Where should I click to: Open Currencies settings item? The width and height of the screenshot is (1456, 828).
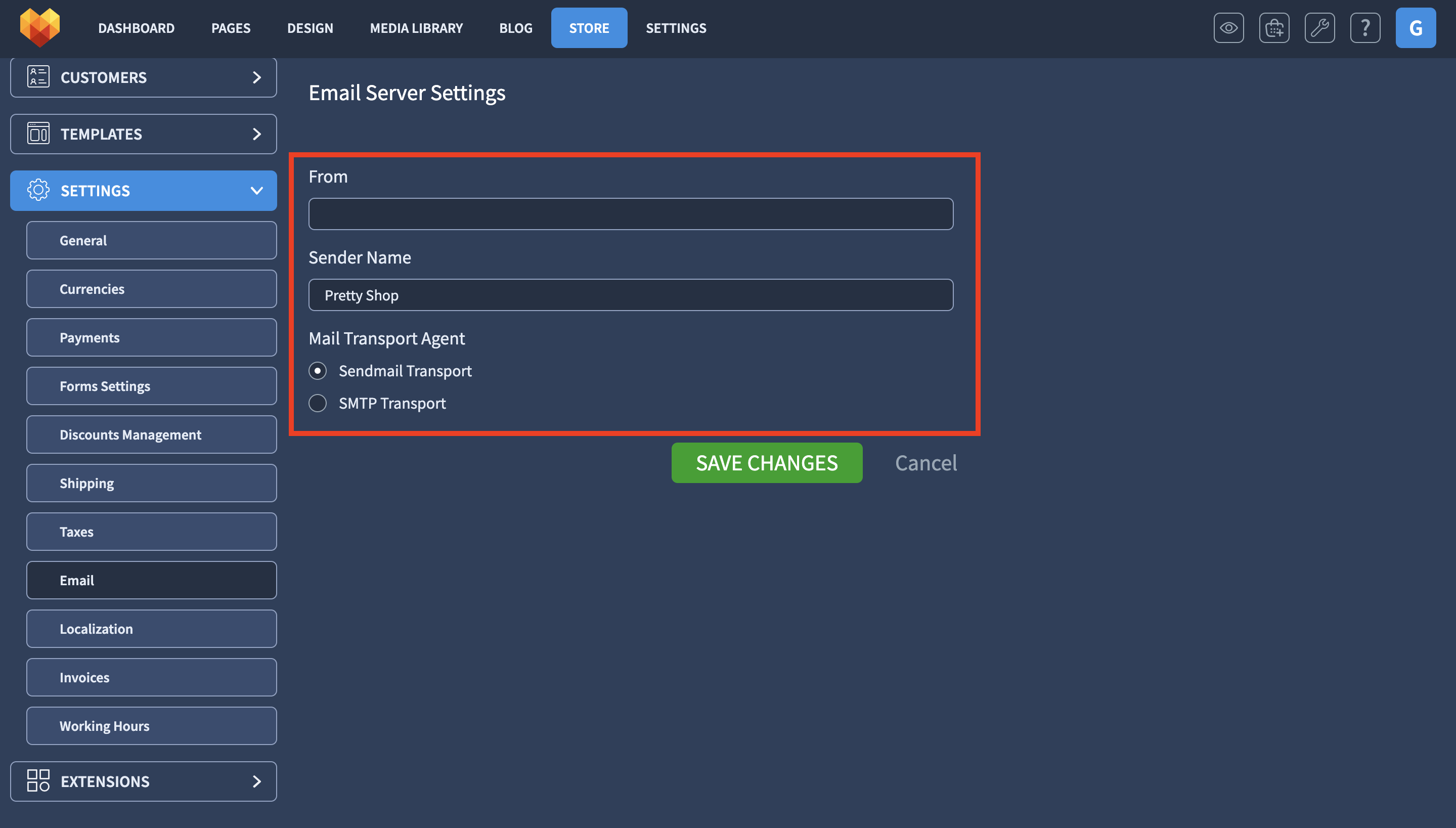(x=151, y=289)
